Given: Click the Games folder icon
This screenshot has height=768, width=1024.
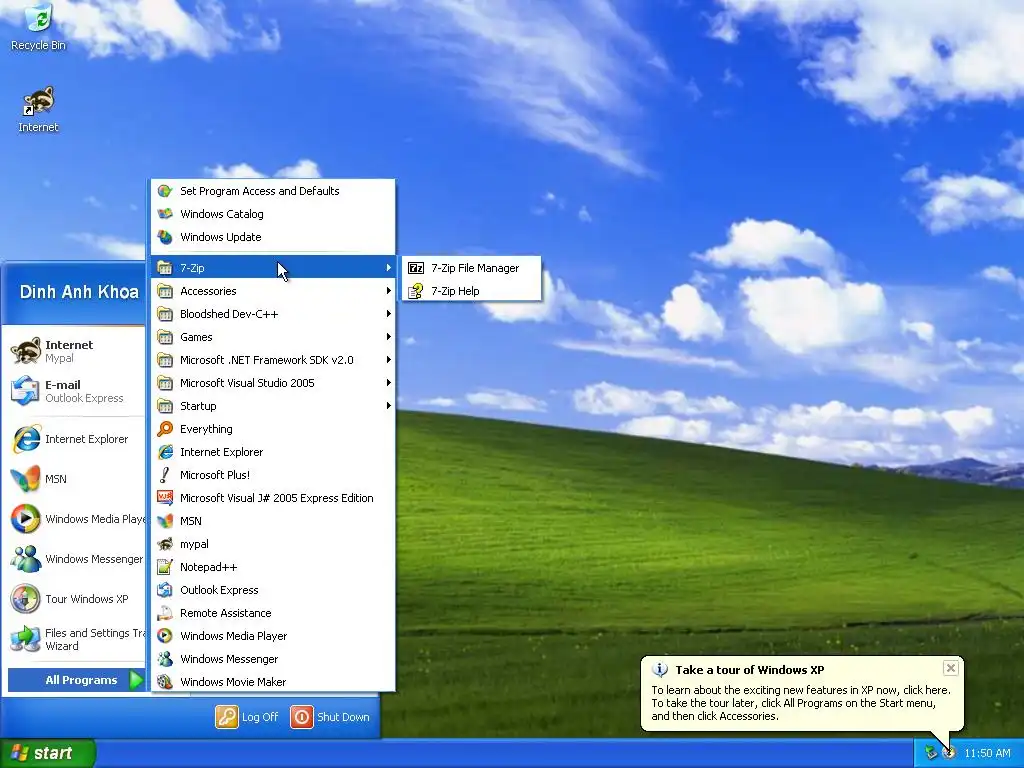Looking at the screenshot, I should 165,337.
